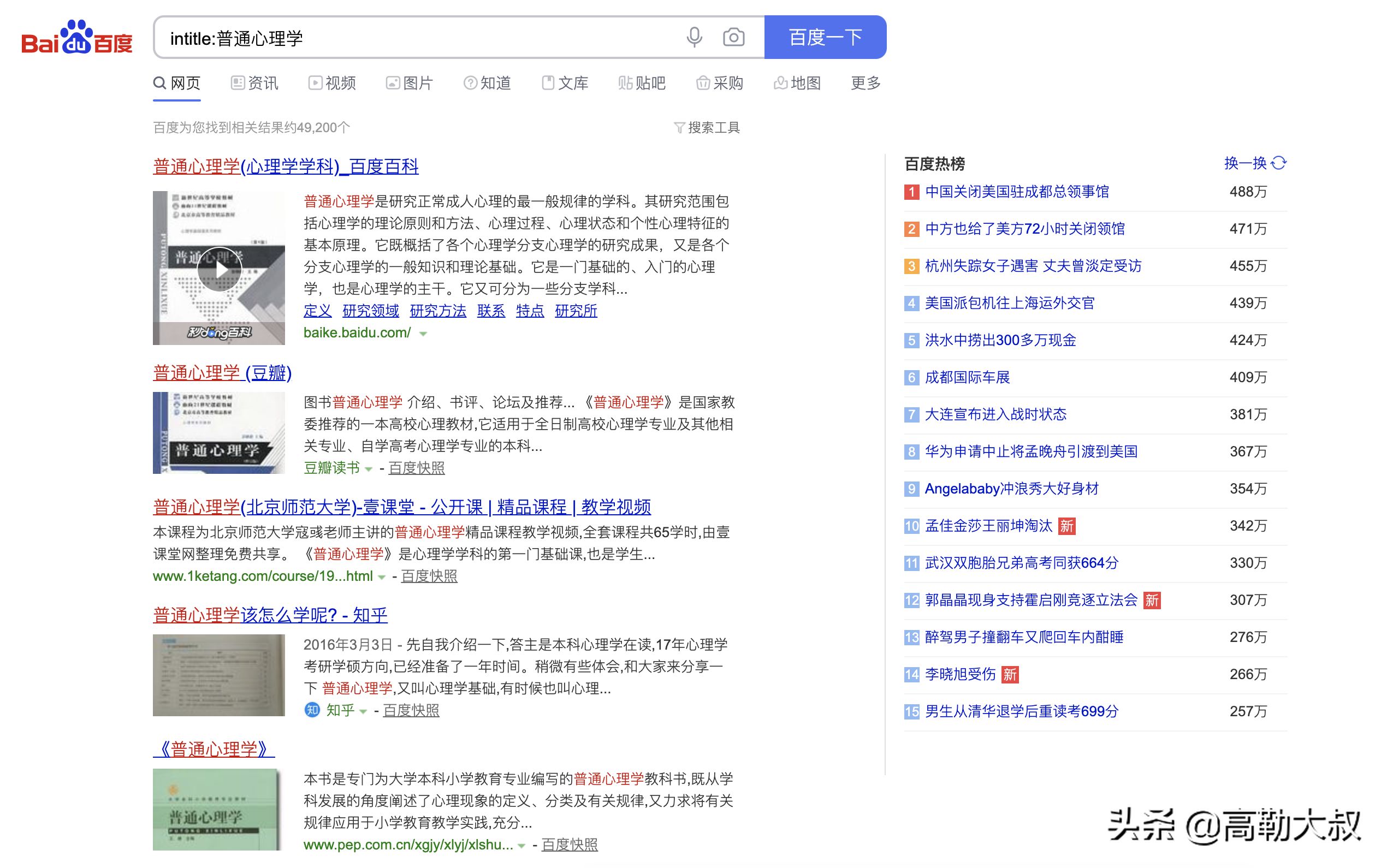Image resolution: width=1387 pixels, height=868 pixels.
Task: Switch to the 知道 tab
Action: coord(487,83)
